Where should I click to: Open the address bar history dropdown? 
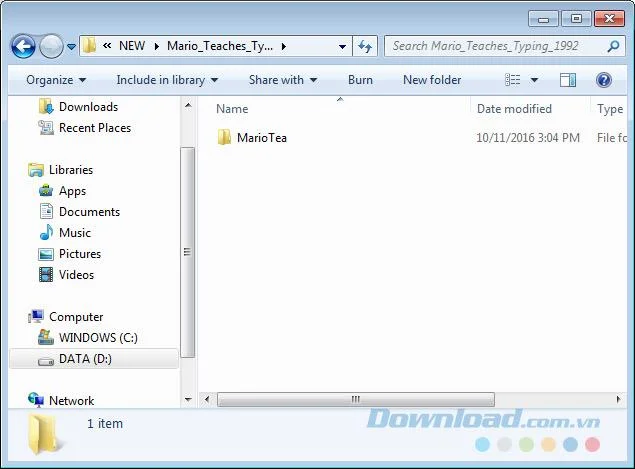[x=342, y=47]
